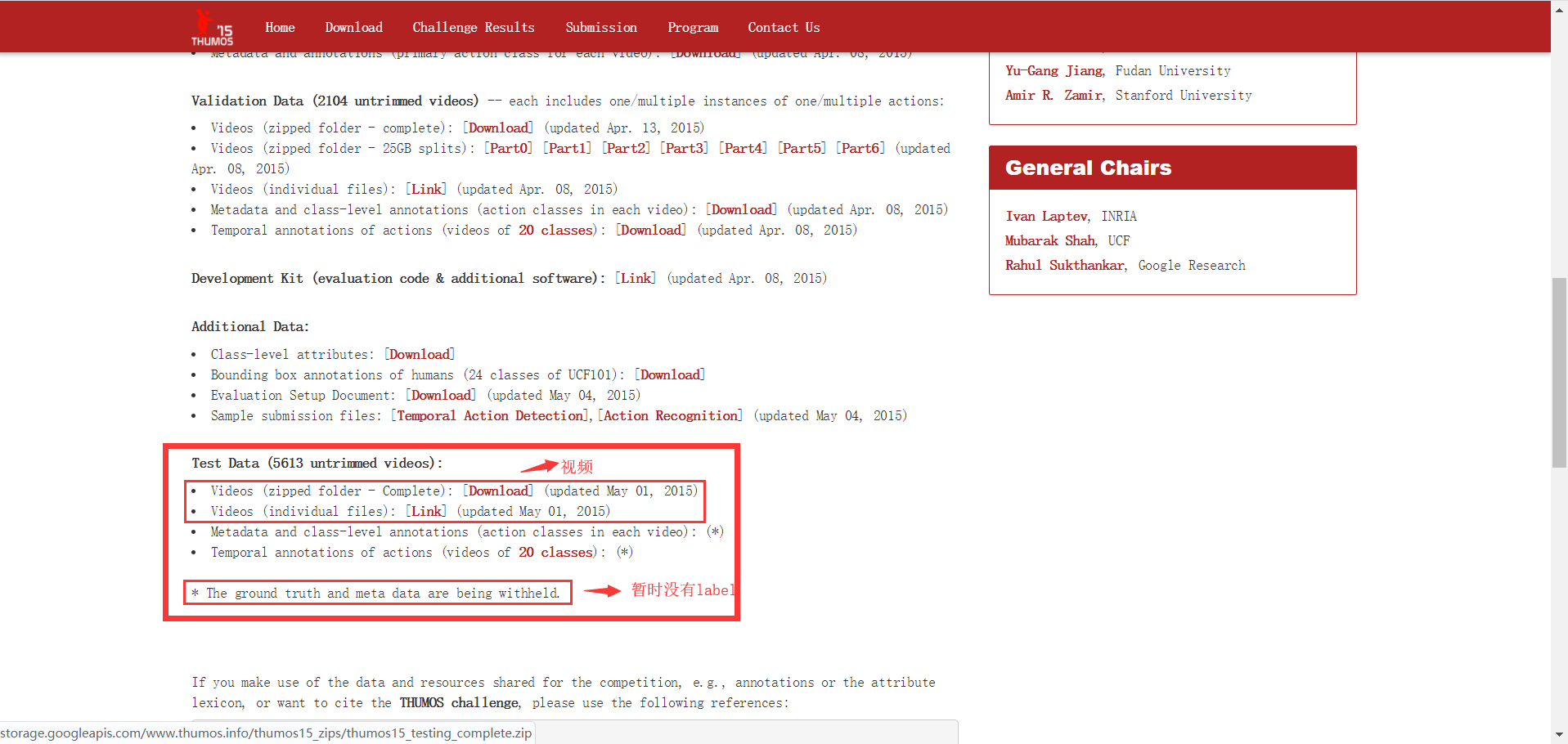Screen dimensions: 1568x744
Task: Open test data individual files Link
Action: tap(427, 512)
